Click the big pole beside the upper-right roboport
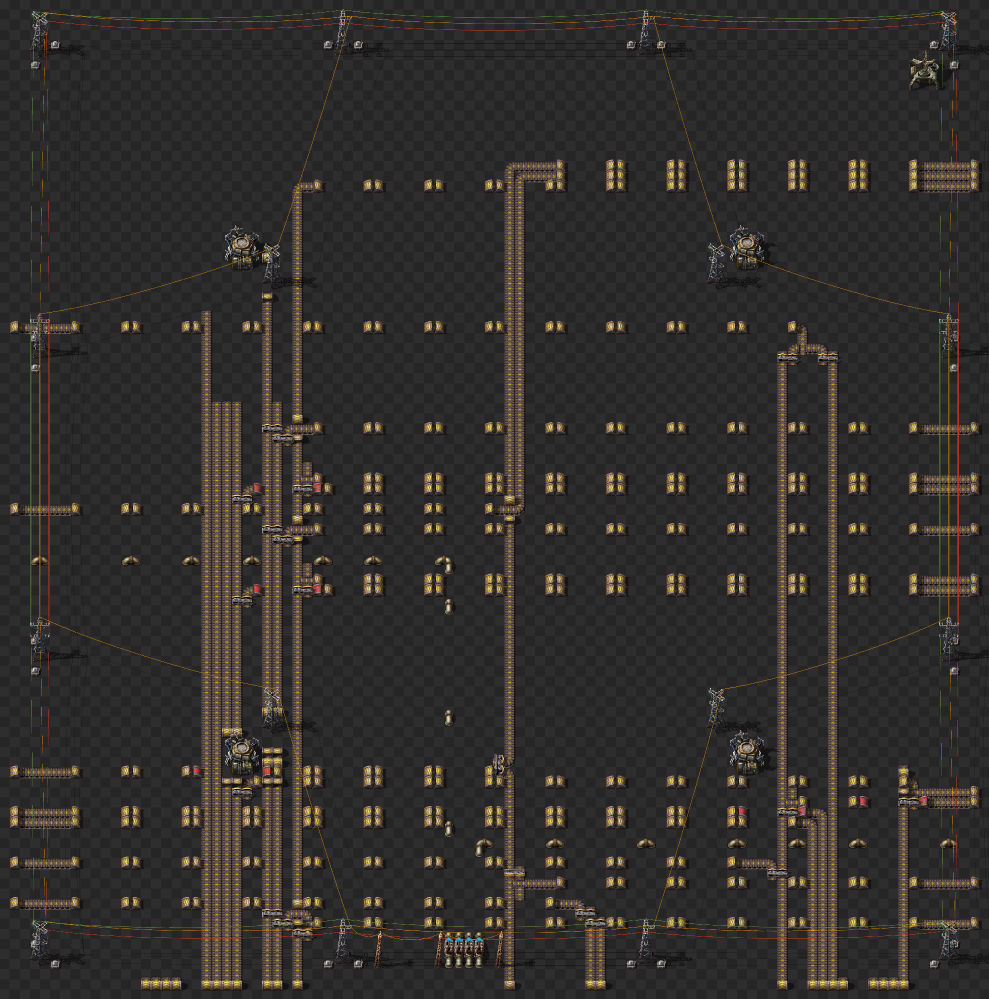The image size is (989, 999). 716,262
